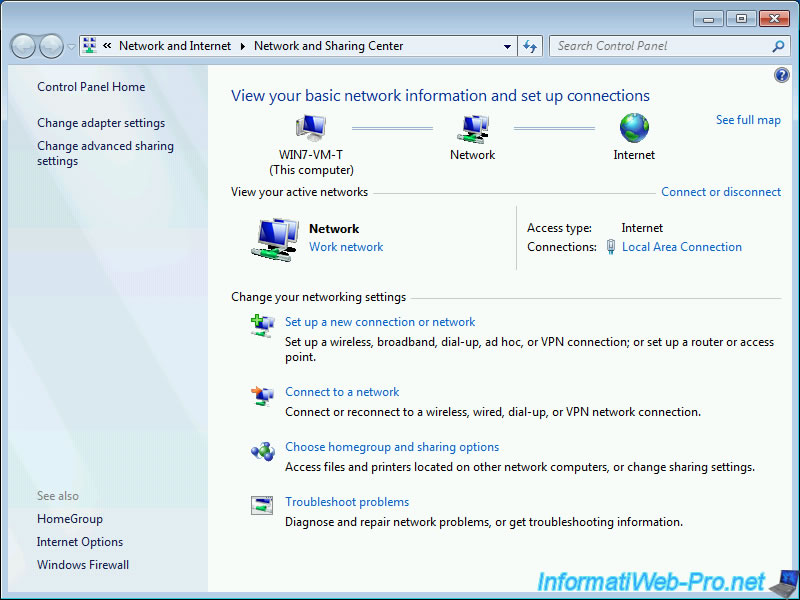Click the large Network icon under active networks
This screenshot has width=800, height=600.
[275, 240]
